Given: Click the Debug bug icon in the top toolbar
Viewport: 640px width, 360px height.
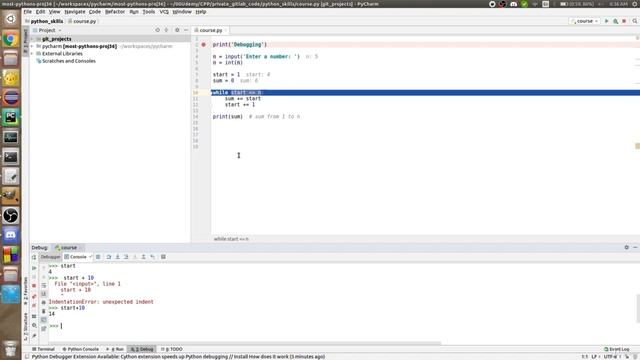Looking at the screenshot, I should [x=616, y=21].
